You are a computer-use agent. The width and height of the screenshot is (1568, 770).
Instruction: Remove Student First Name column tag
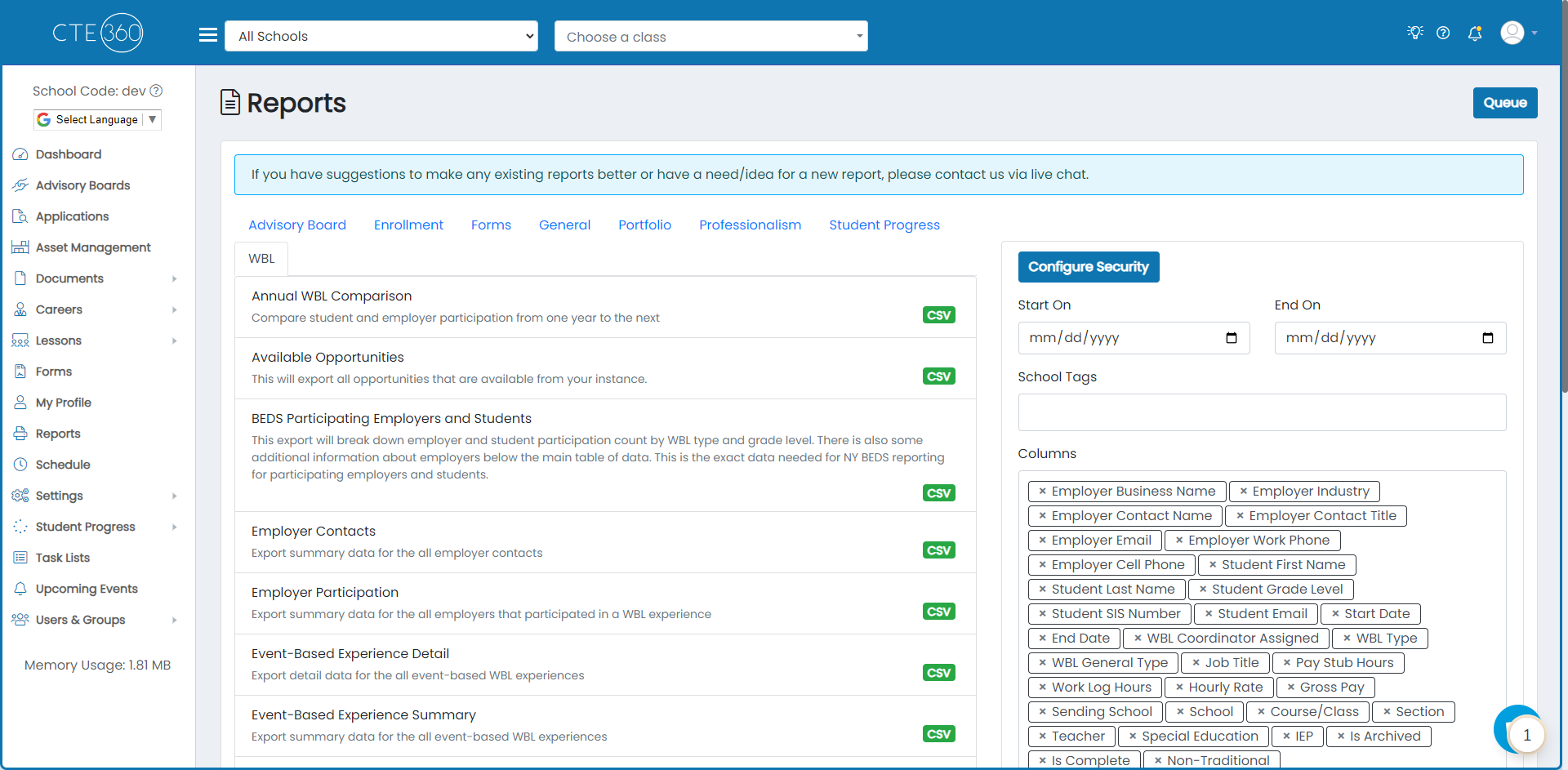tap(1213, 564)
